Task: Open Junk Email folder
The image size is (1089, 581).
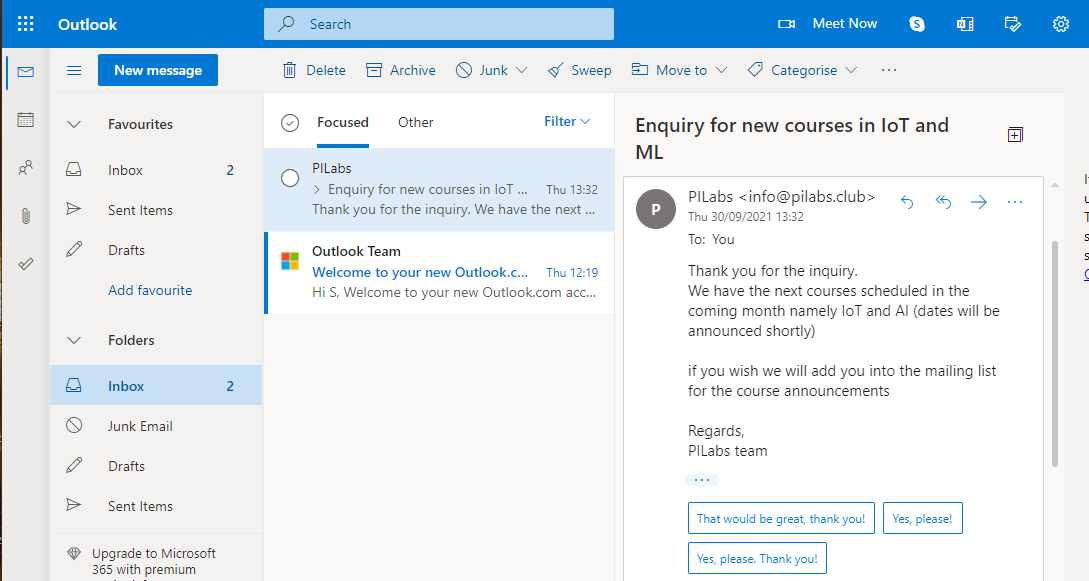Action: (x=156, y=426)
